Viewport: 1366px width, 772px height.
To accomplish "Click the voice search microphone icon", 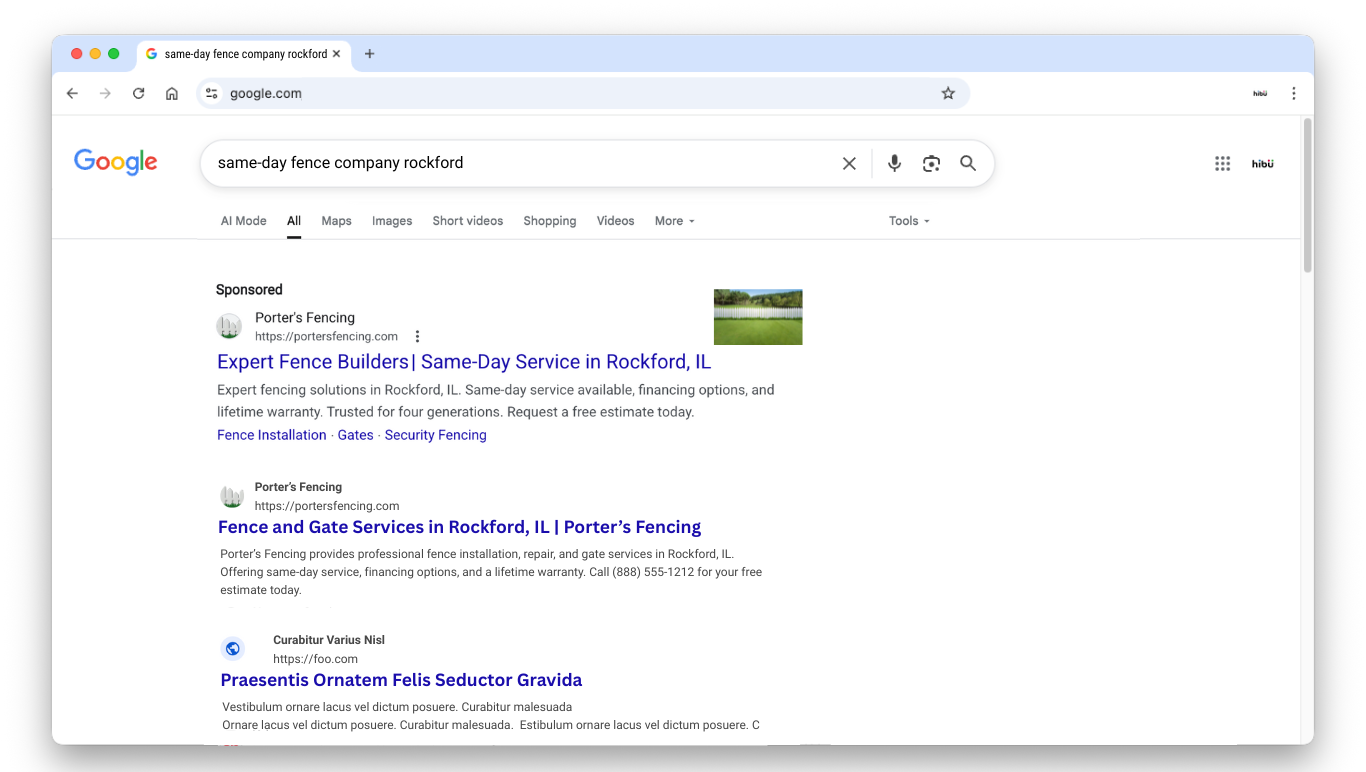I will point(894,163).
